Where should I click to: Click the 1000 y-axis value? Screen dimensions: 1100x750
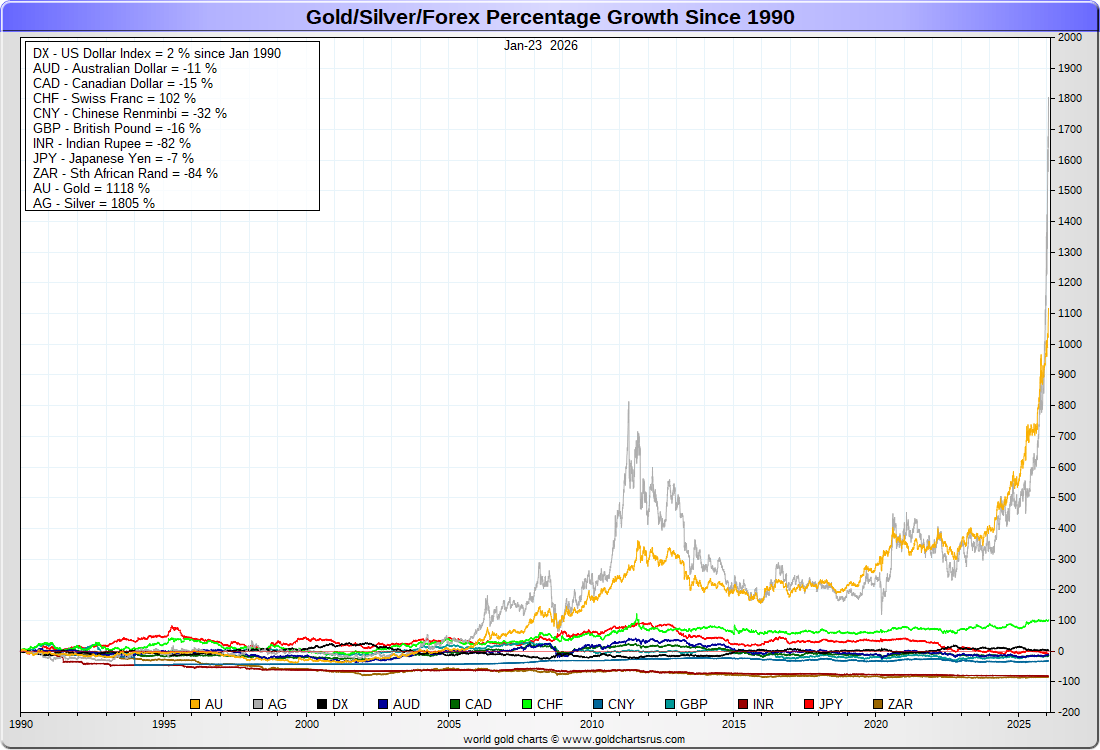click(1070, 344)
